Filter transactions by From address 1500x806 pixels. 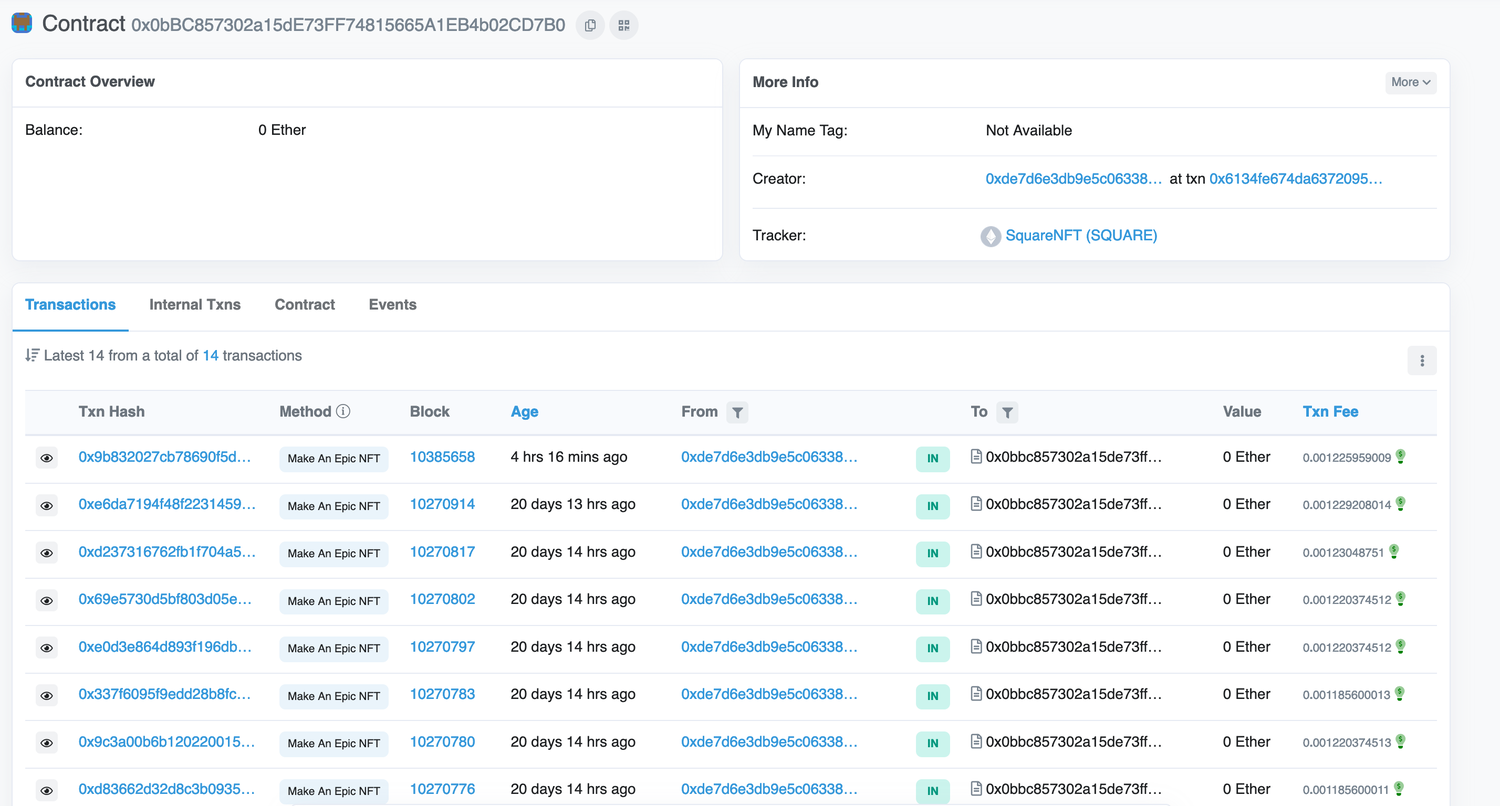tap(737, 412)
